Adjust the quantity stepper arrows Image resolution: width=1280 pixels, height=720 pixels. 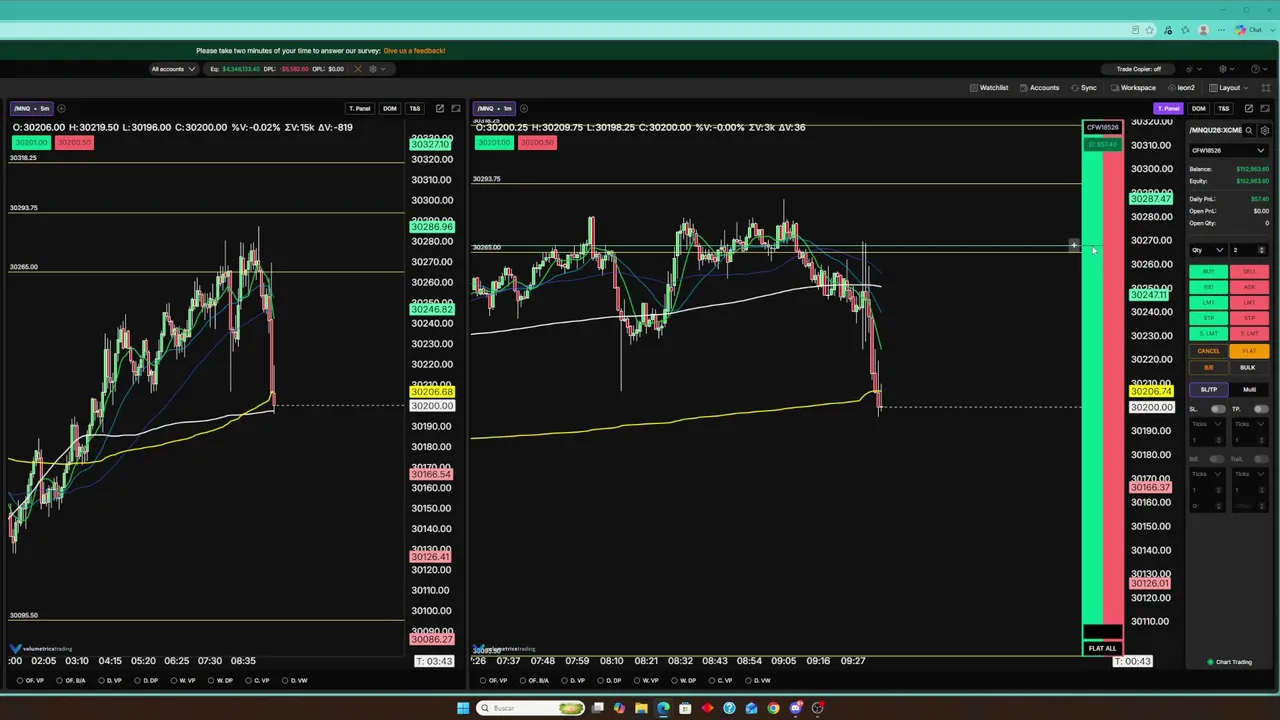tap(1261, 250)
